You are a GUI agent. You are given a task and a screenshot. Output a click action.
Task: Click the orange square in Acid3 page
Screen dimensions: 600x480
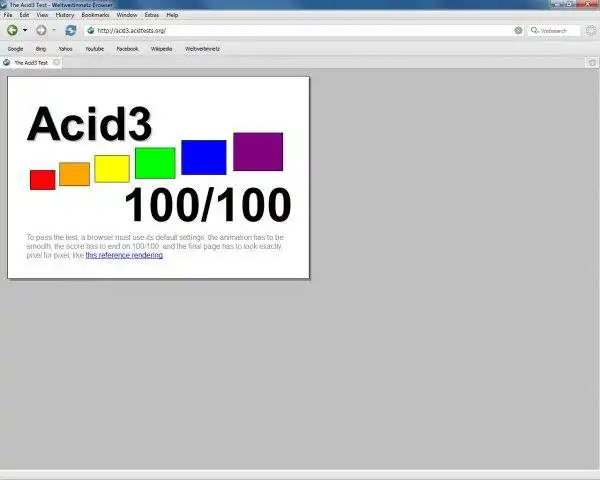coord(75,174)
